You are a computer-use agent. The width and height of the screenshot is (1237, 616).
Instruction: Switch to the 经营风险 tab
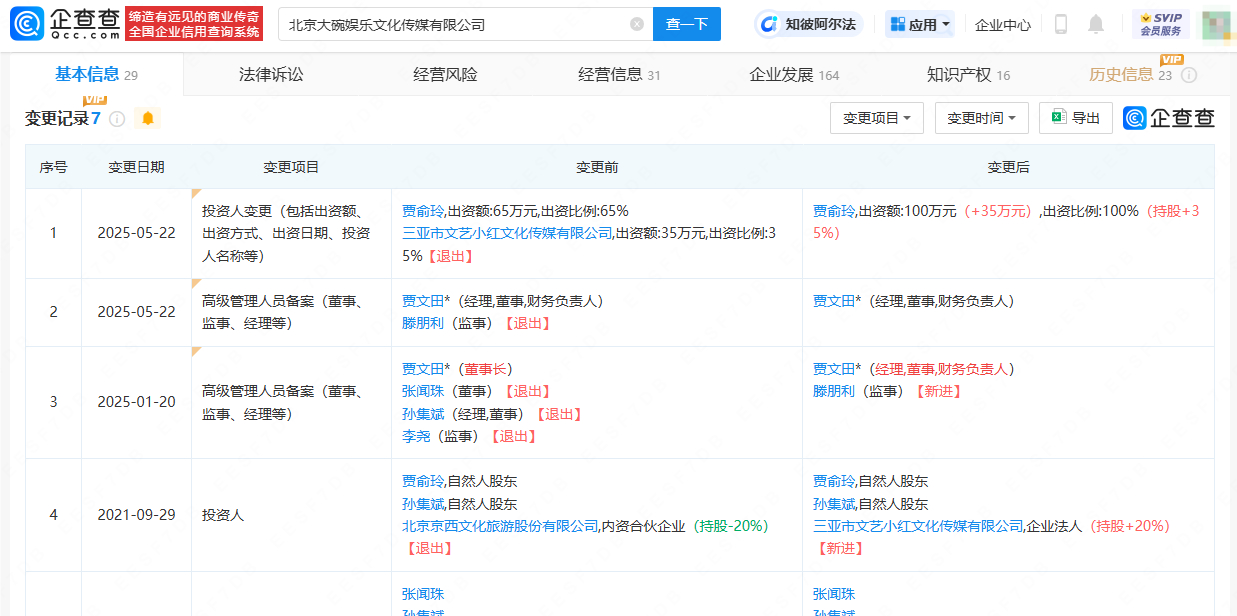click(x=446, y=75)
